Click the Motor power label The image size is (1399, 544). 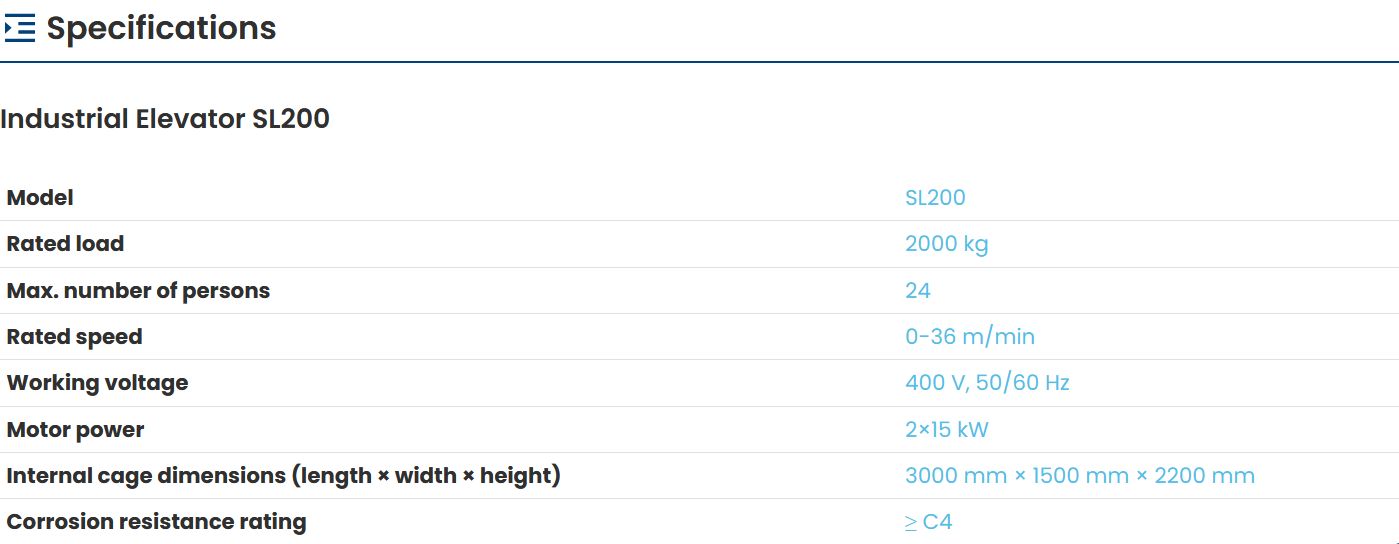coord(75,430)
